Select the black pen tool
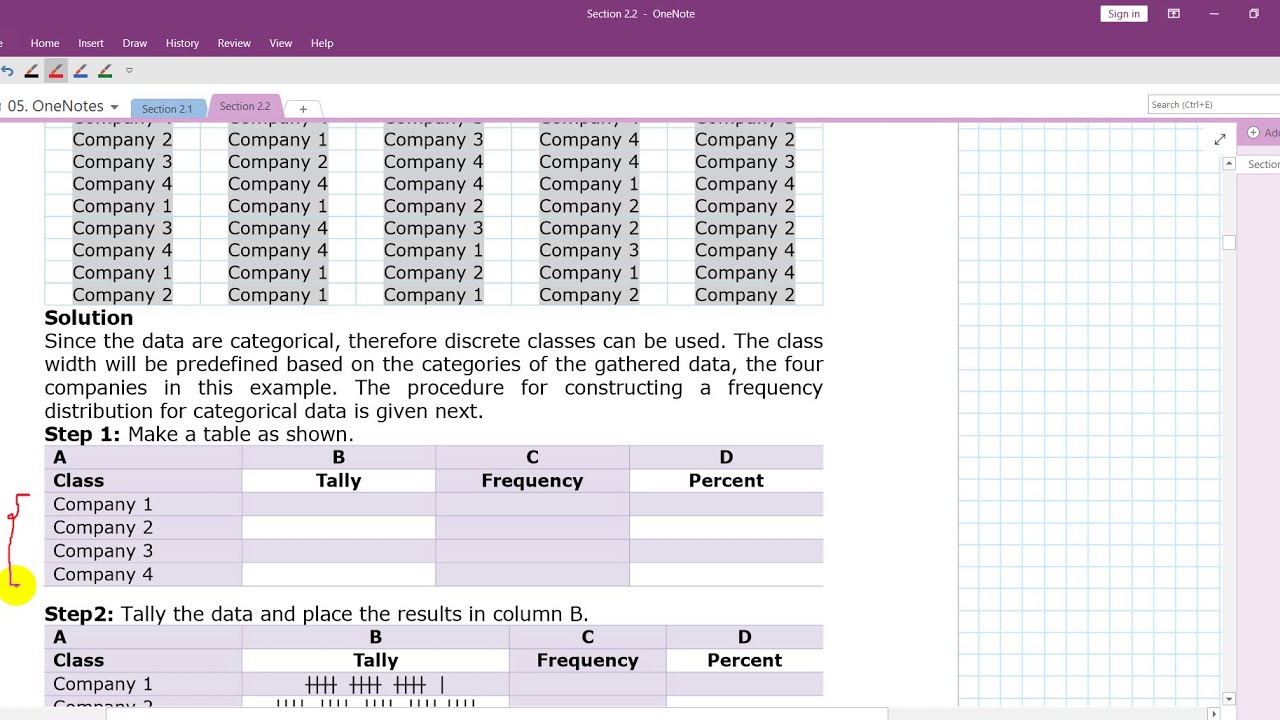Image resolution: width=1280 pixels, height=720 pixels. [x=32, y=71]
